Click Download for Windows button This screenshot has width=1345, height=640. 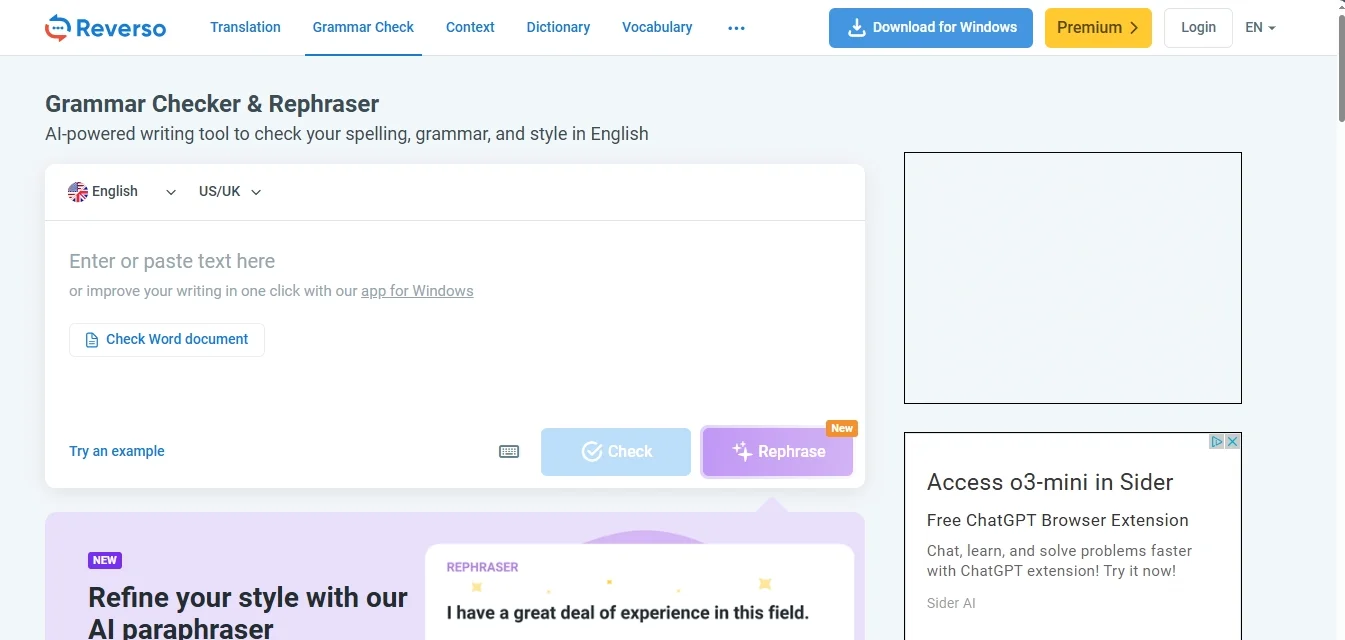(931, 28)
